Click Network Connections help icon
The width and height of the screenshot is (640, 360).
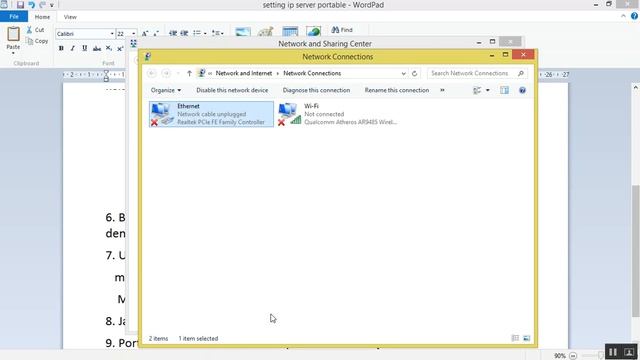522,91
